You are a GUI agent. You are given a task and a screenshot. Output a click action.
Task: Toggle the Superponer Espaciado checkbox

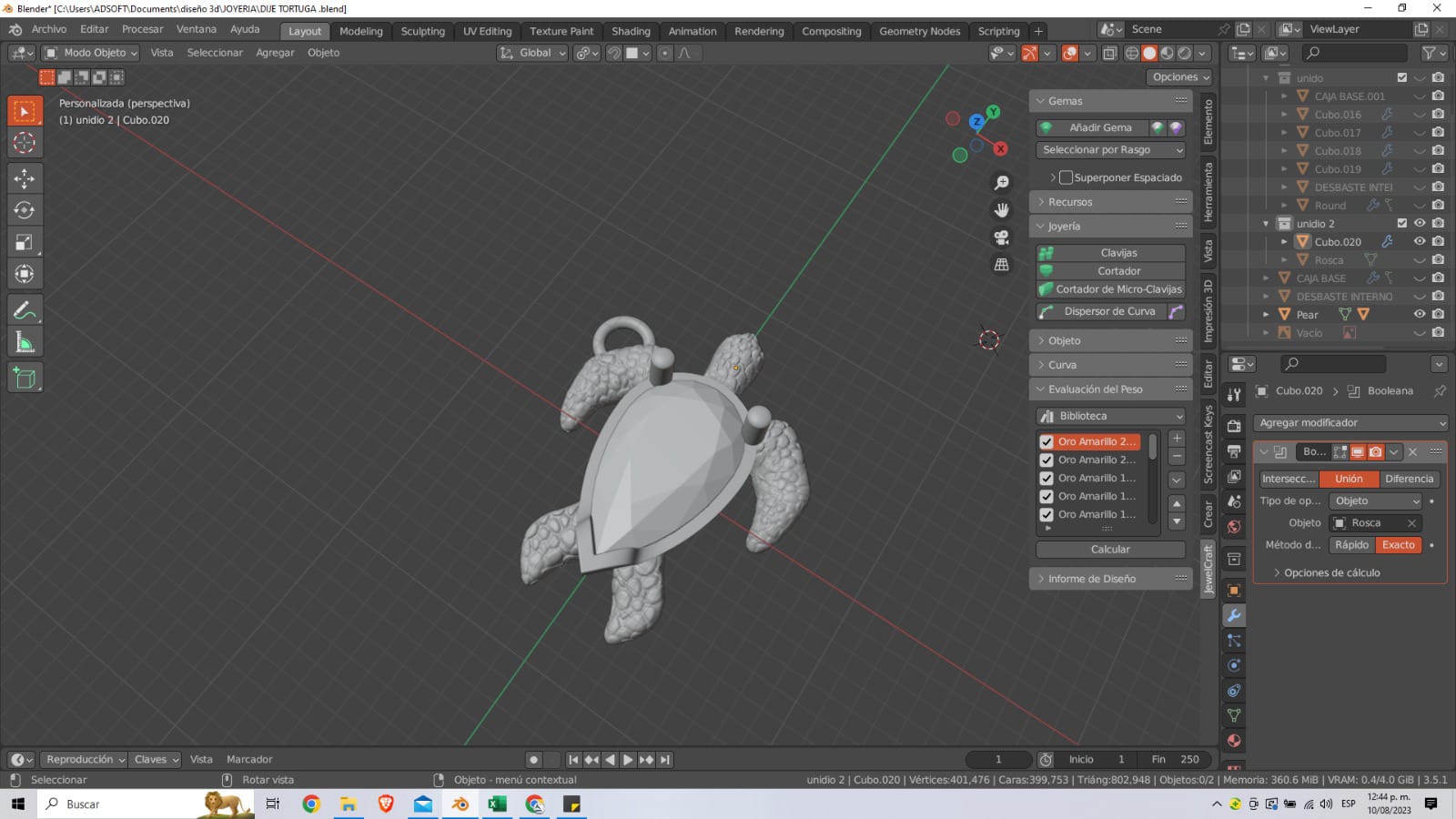coord(1066,177)
